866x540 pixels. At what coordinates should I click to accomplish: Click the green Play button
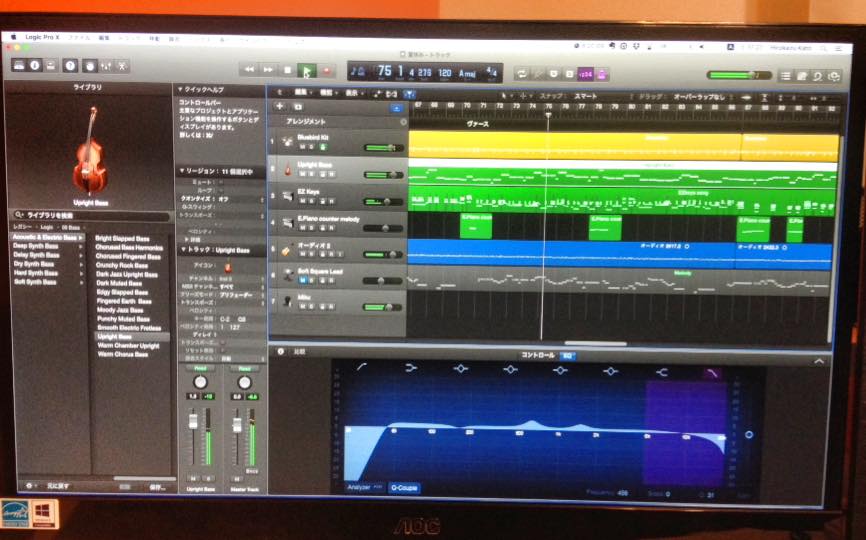(307, 71)
